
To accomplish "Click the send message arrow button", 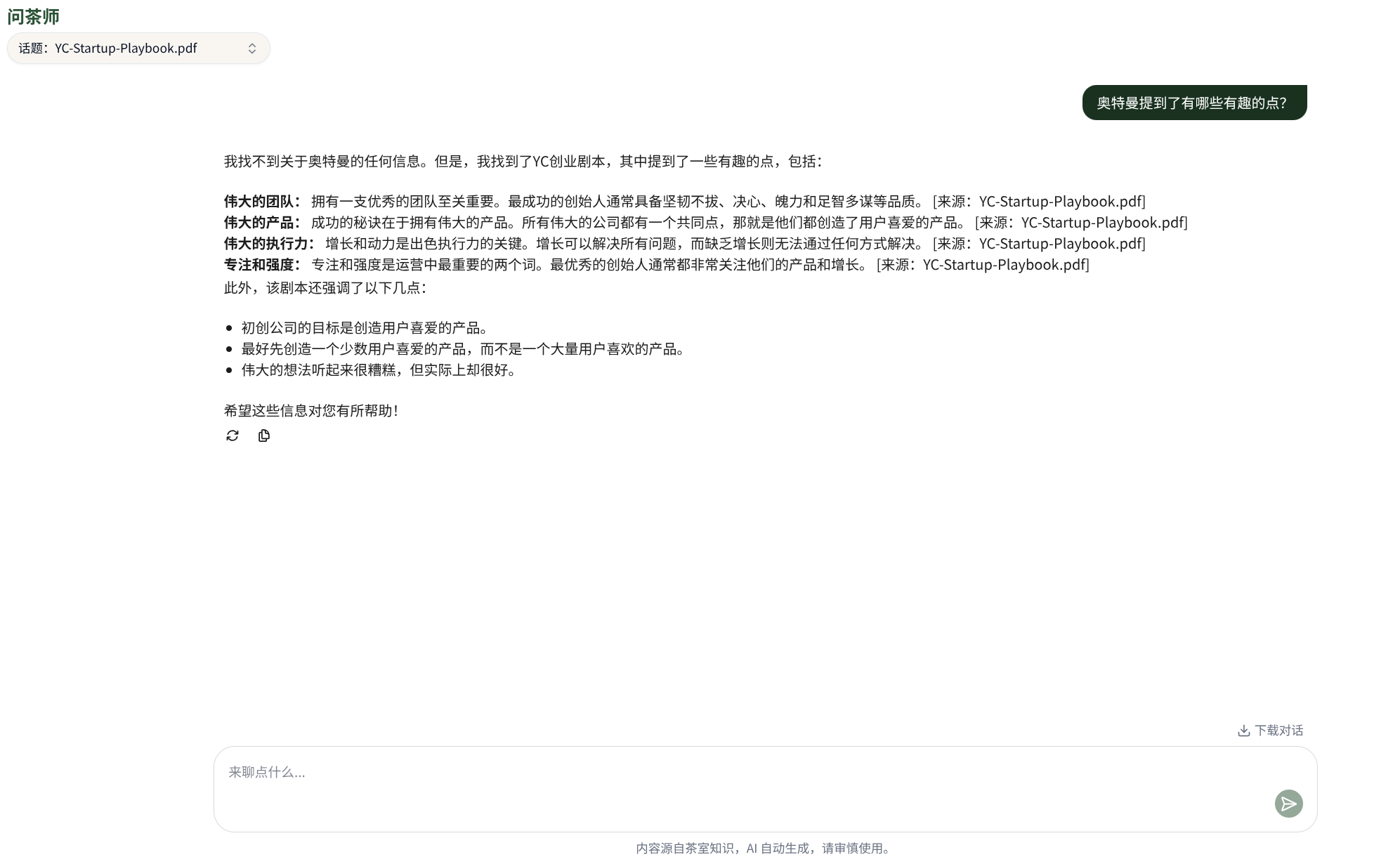I will click(x=1288, y=804).
